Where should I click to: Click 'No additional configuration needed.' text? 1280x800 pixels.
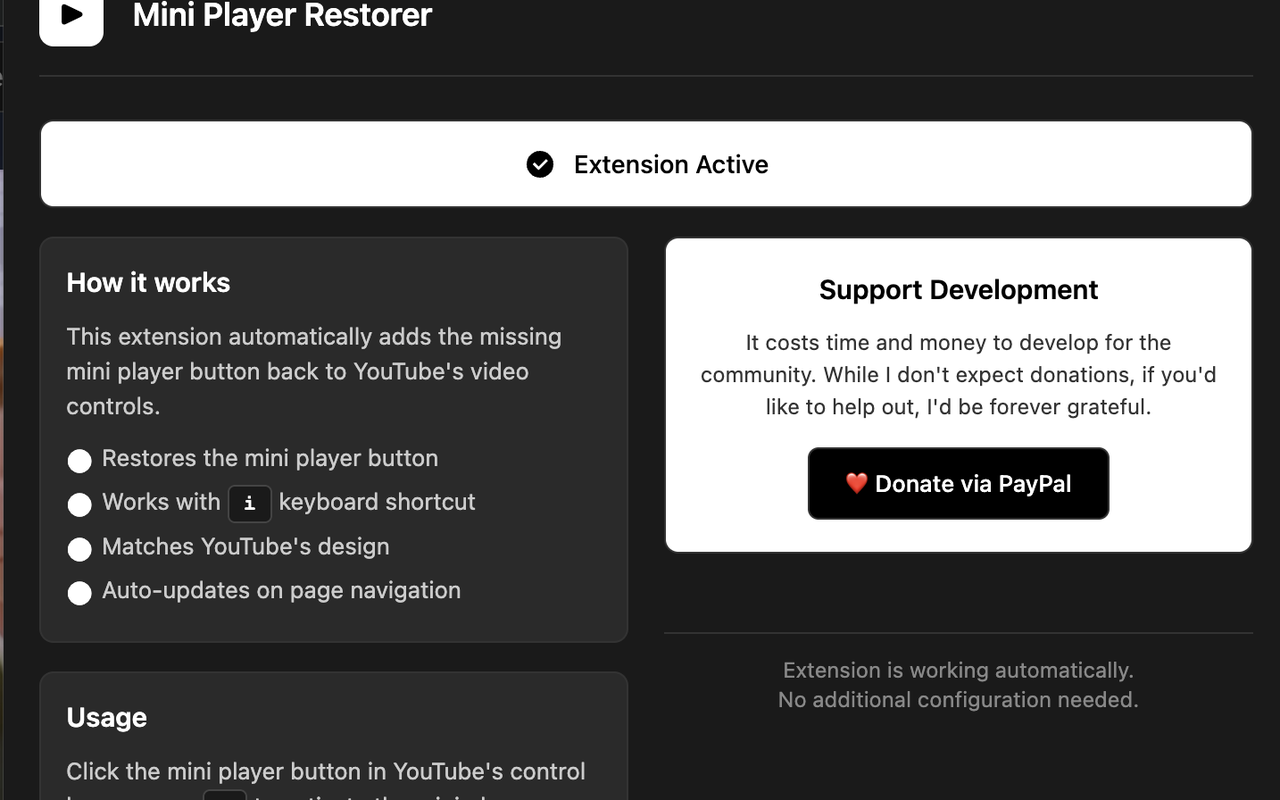point(958,700)
